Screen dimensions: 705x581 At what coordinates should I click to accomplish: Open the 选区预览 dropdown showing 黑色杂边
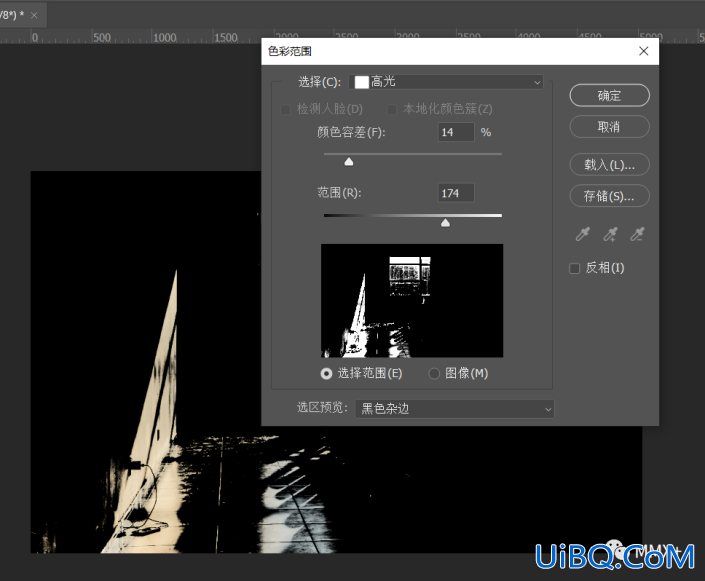[455, 409]
